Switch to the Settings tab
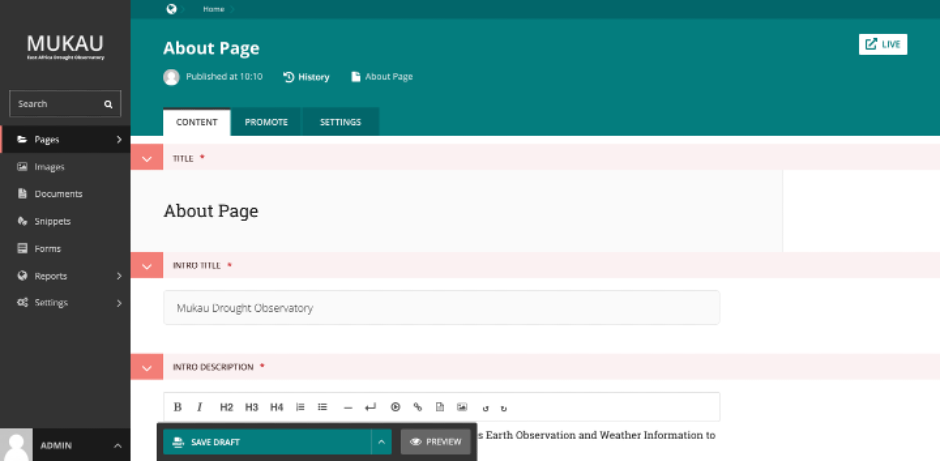 [340, 122]
